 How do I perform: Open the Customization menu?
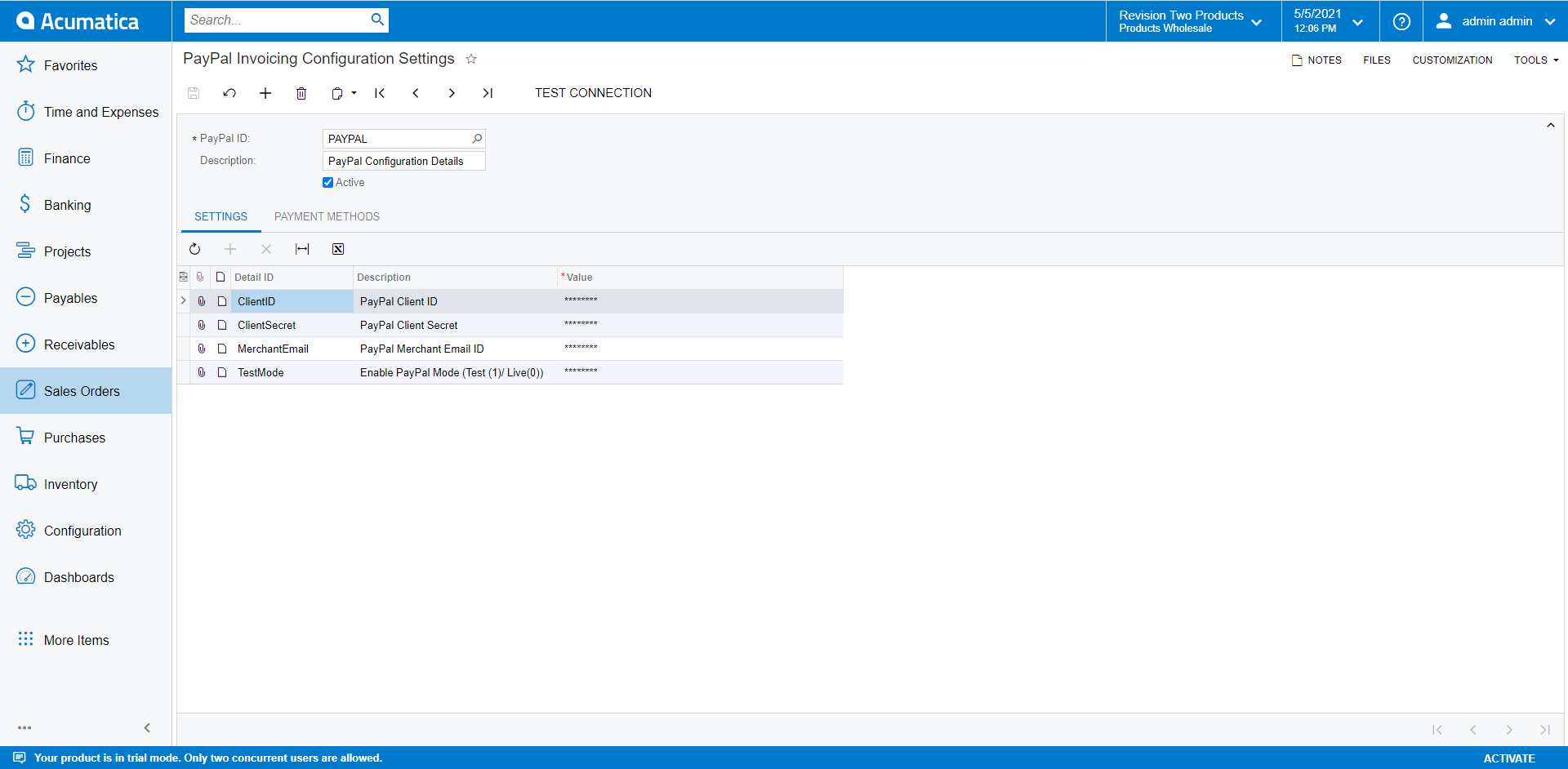pos(1452,60)
